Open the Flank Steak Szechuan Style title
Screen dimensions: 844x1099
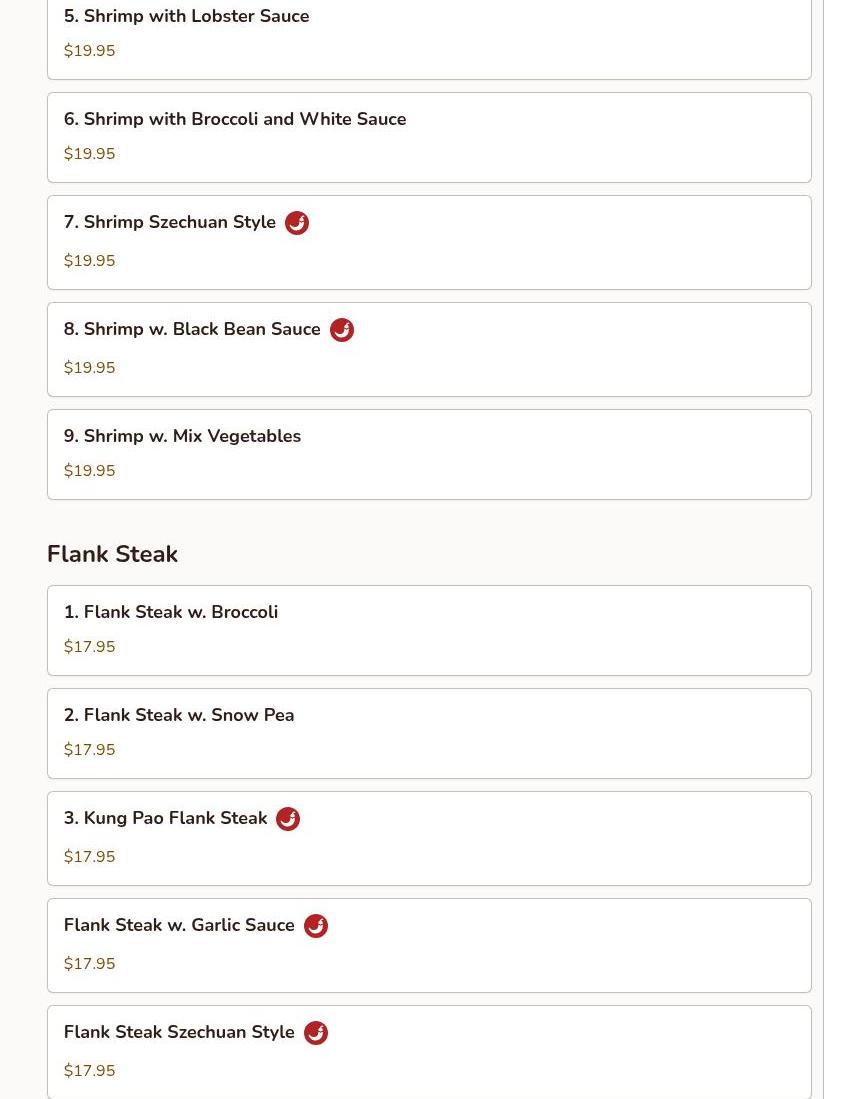coord(179,1032)
